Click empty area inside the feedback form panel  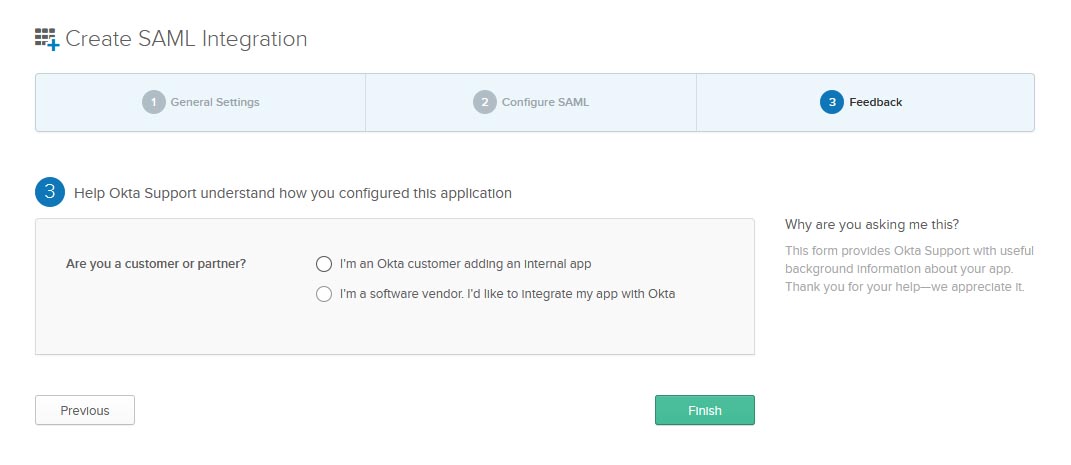click(180, 325)
